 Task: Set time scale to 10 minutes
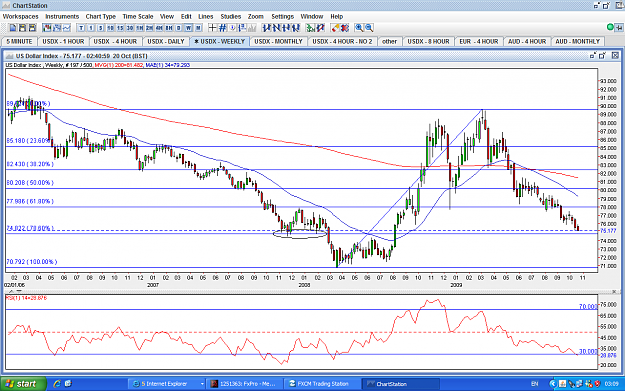pos(110,28)
